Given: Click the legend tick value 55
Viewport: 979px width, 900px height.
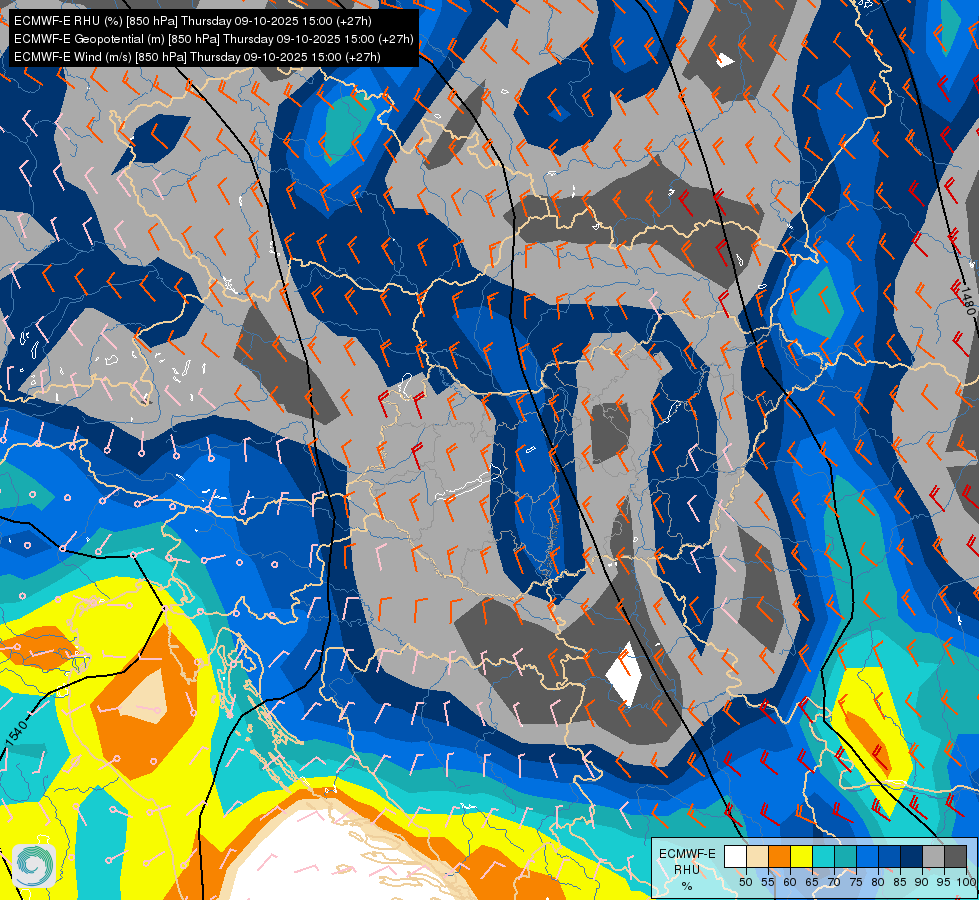Looking at the screenshot, I should click(767, 882).
